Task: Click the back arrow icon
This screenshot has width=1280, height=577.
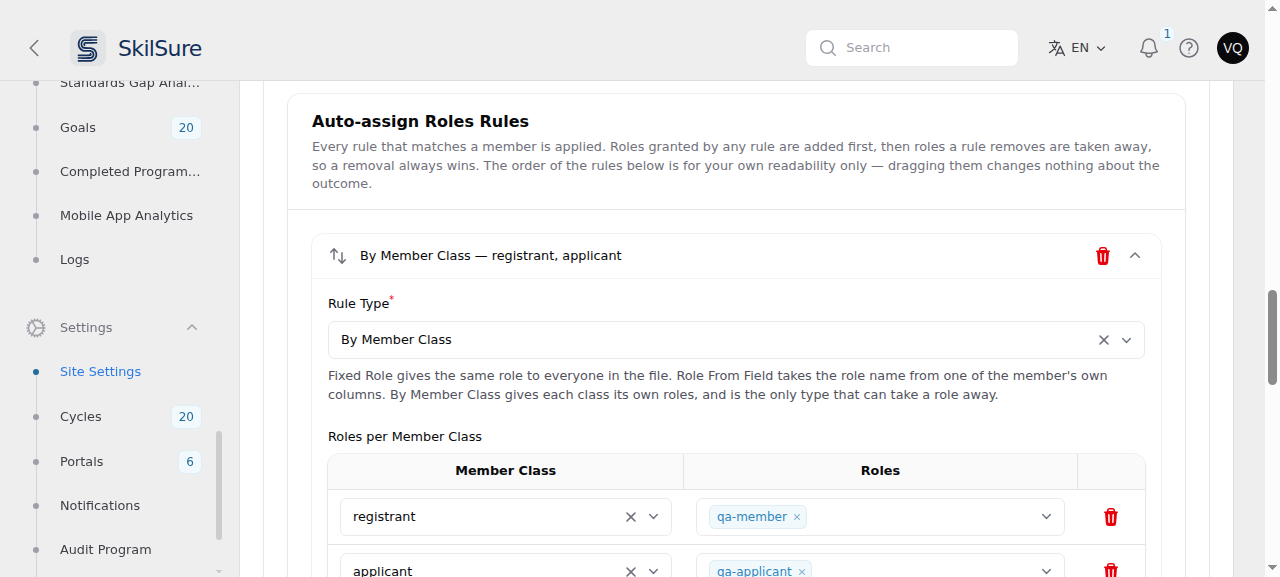Action: click(34, 48)
